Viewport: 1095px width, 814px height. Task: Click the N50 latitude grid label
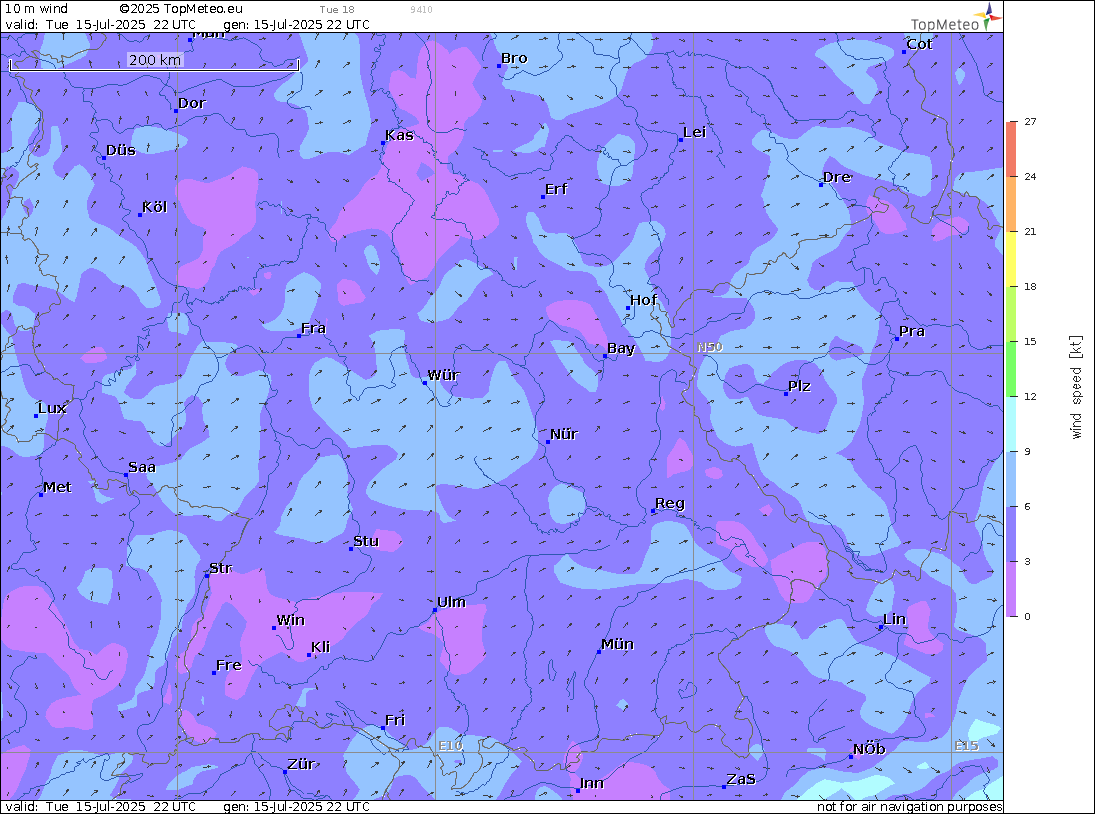710,347
